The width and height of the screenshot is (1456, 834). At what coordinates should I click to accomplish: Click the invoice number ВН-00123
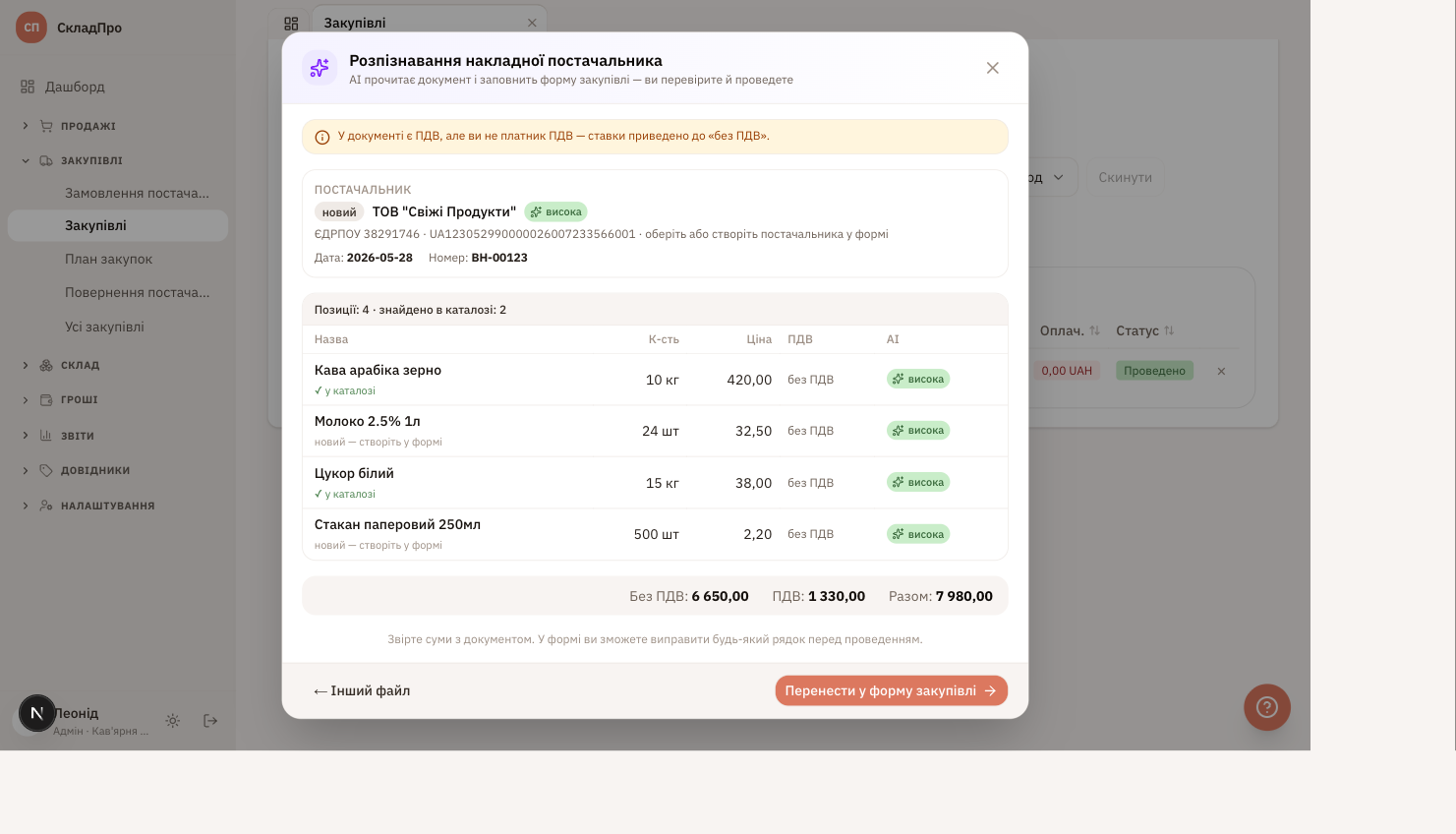tap(499, 258)
